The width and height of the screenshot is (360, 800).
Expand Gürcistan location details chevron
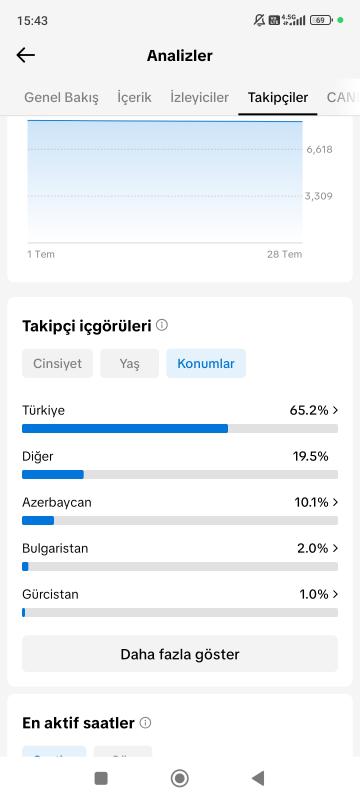tap(335, 594)
